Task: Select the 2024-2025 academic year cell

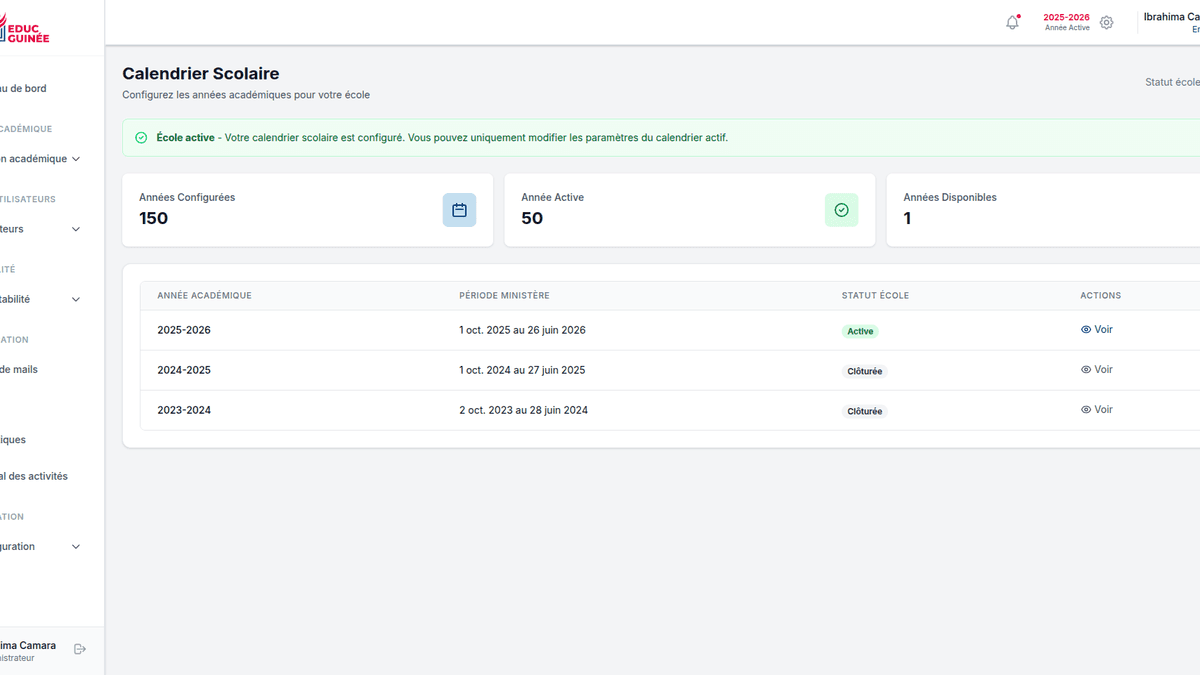Action: [x=184, y=370]
